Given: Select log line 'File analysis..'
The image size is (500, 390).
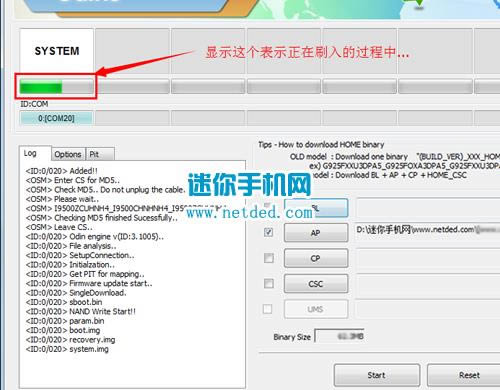Looking at the screenshot, I should [x=71, y=246].
